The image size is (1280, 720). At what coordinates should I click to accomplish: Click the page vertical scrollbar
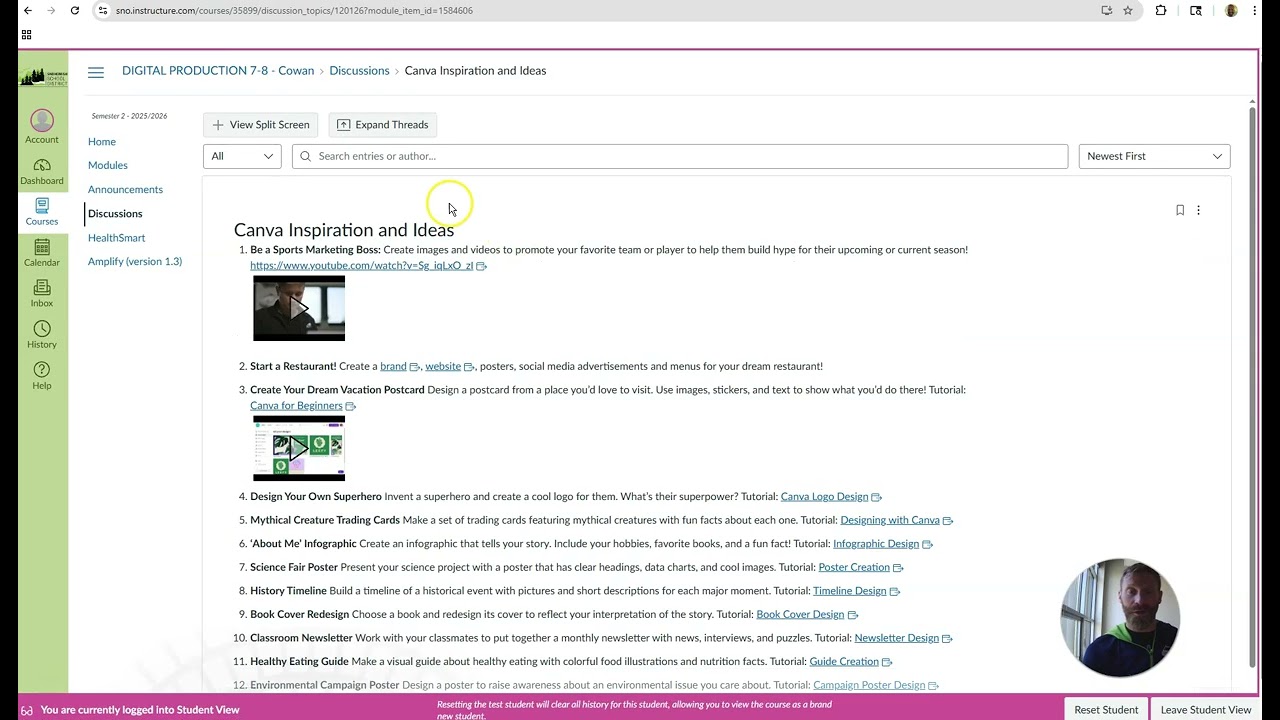click(1252, 385)
